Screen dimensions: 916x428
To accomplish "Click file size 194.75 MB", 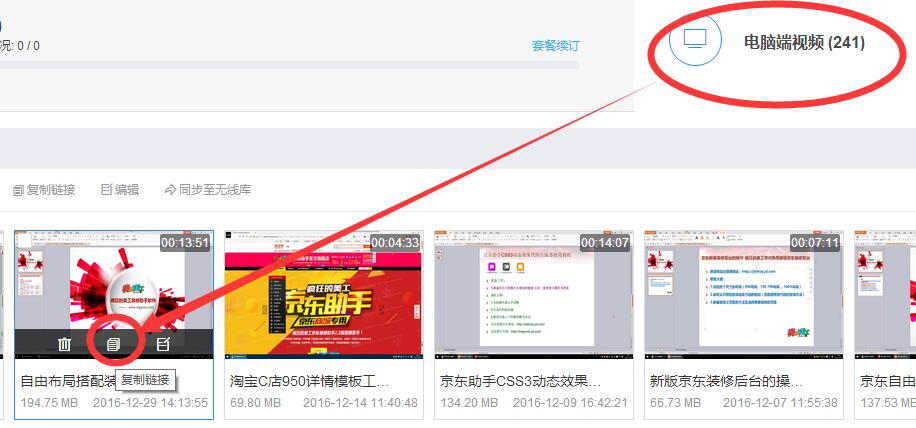I will (48, 403).
